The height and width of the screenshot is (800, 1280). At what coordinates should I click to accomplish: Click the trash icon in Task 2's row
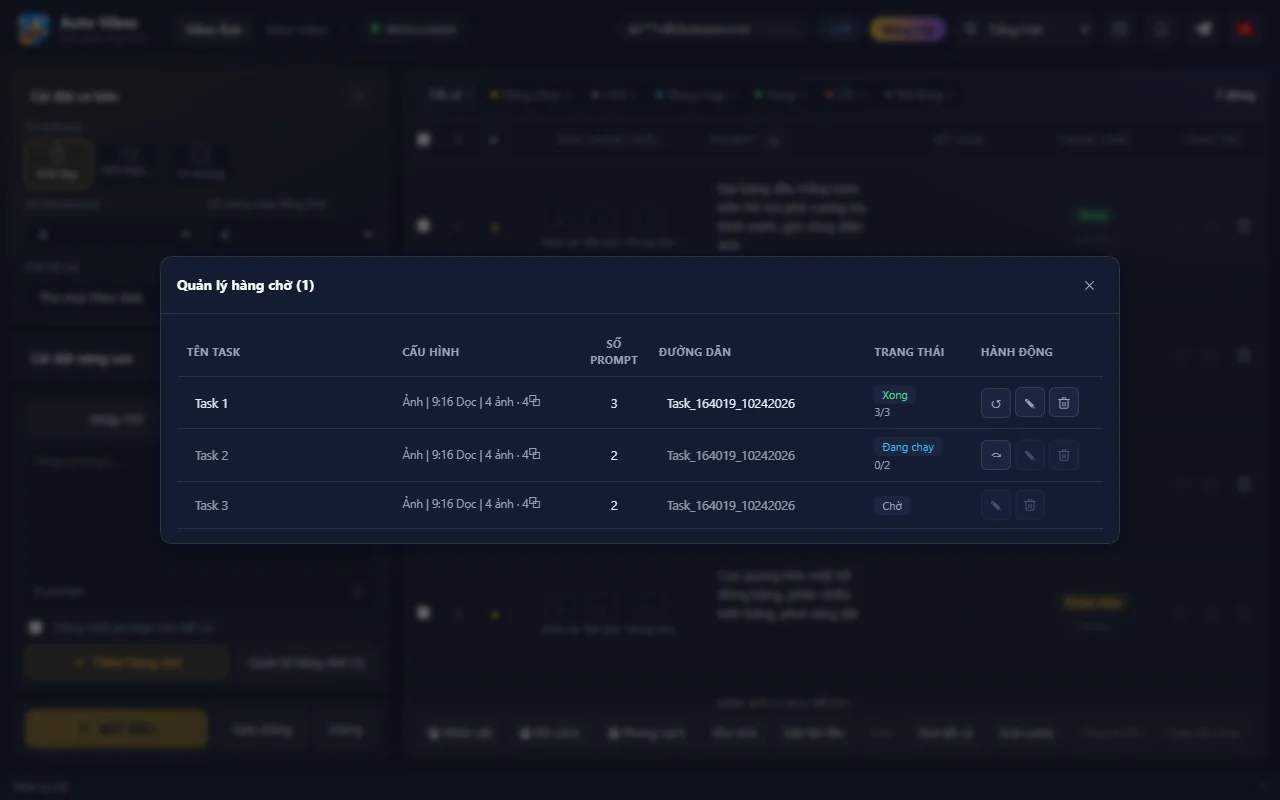click(1064, 455)
